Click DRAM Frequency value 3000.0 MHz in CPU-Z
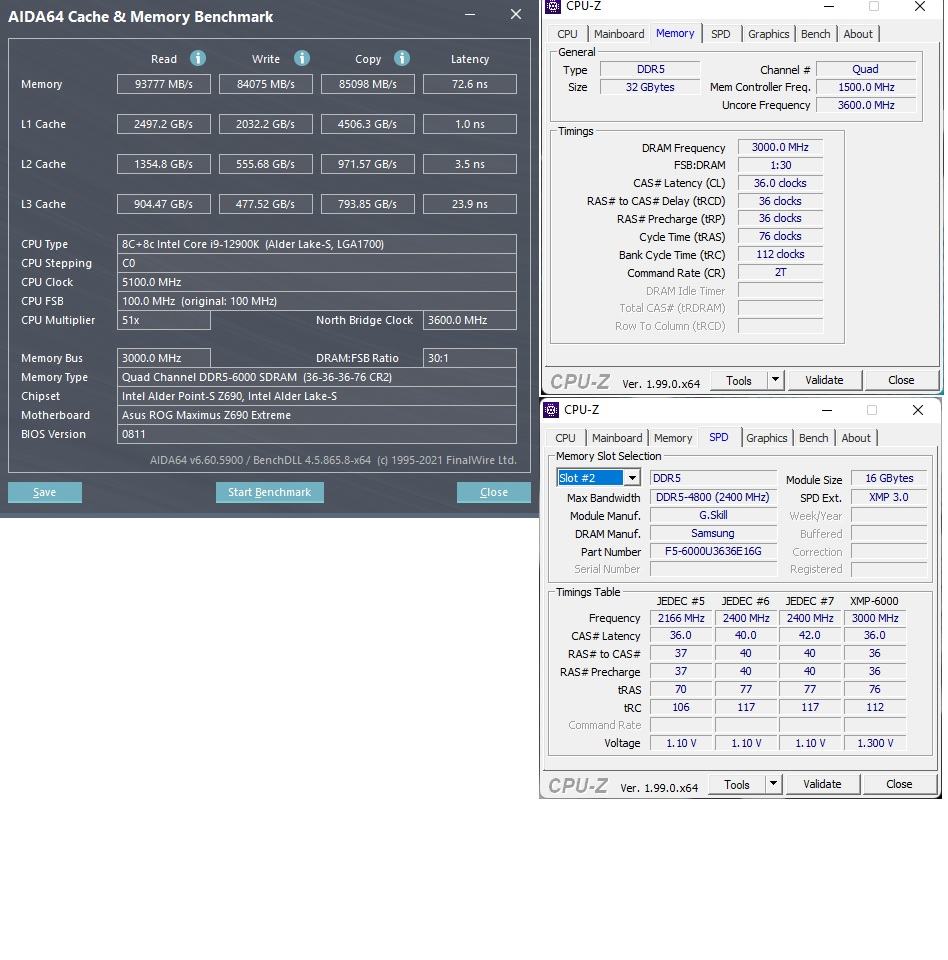This screenshot has height=960, width=948. tap(780, 147)
